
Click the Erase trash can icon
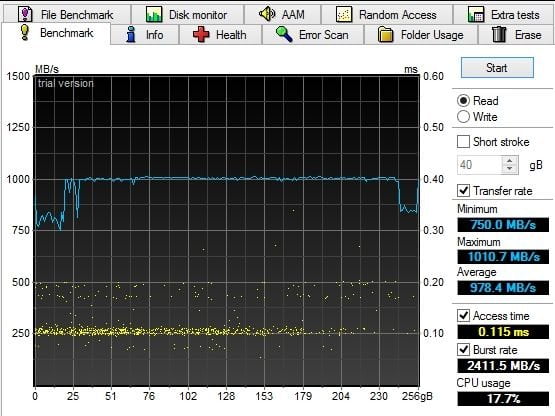499,34
